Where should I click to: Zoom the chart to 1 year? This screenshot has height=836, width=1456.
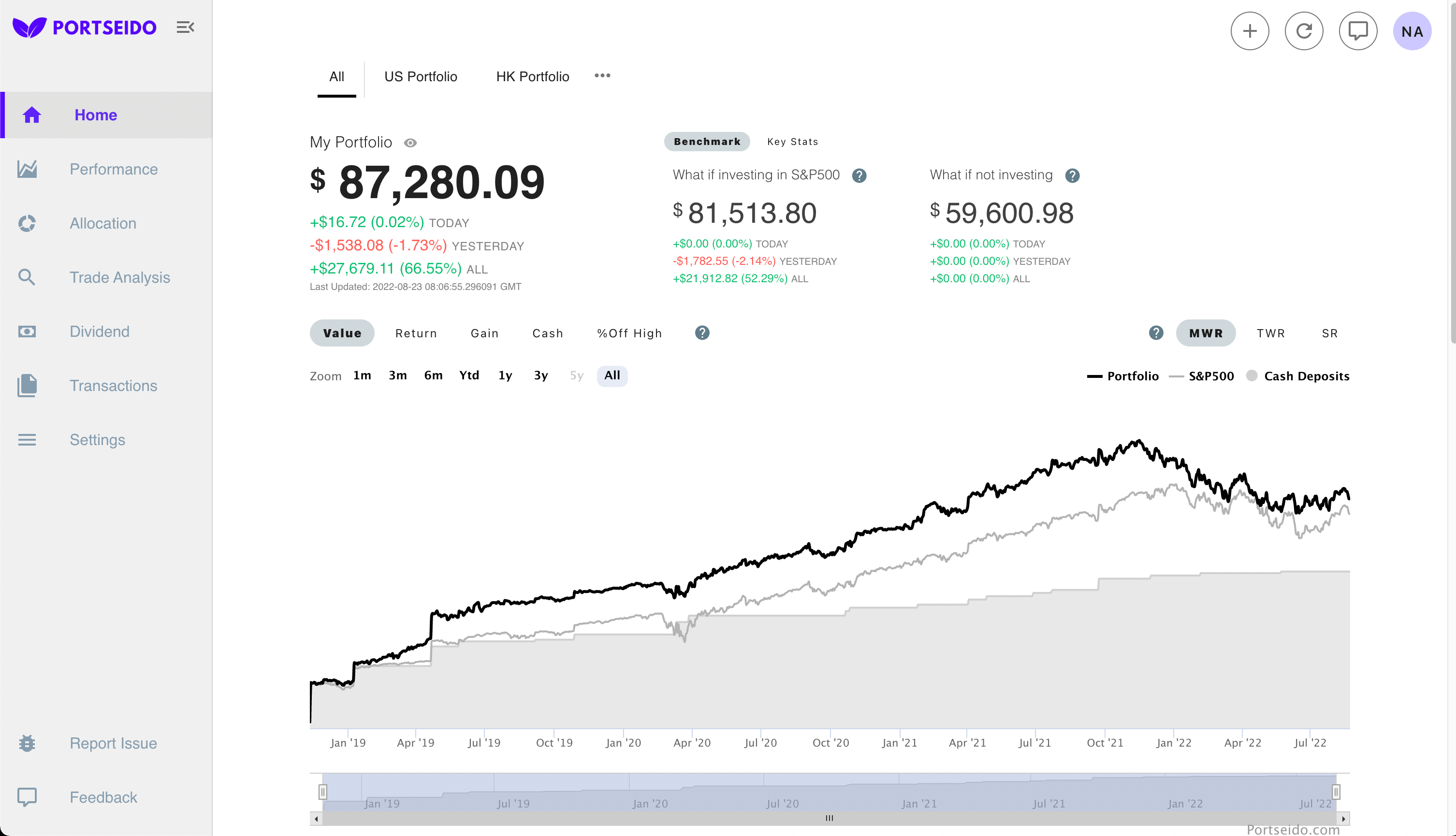(x=505, y=375)
